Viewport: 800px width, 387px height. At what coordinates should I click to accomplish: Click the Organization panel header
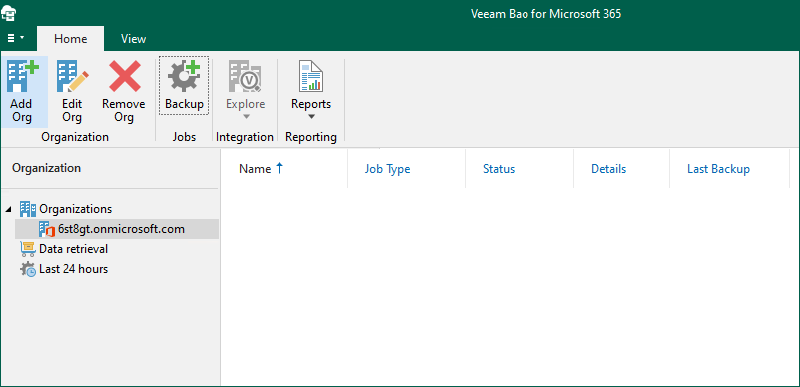click(46, 168)
